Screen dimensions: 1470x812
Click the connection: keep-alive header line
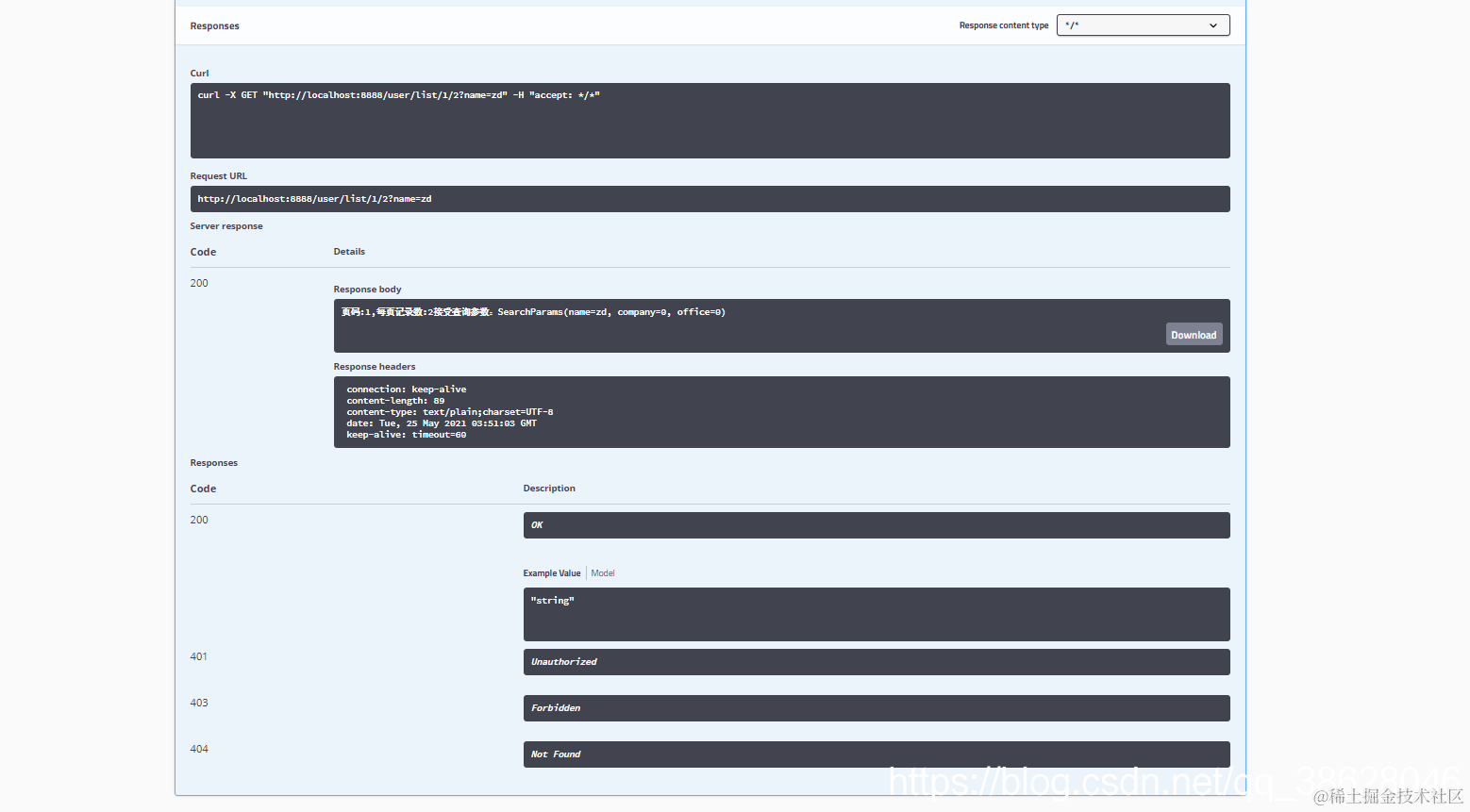[x=406, y=389]
